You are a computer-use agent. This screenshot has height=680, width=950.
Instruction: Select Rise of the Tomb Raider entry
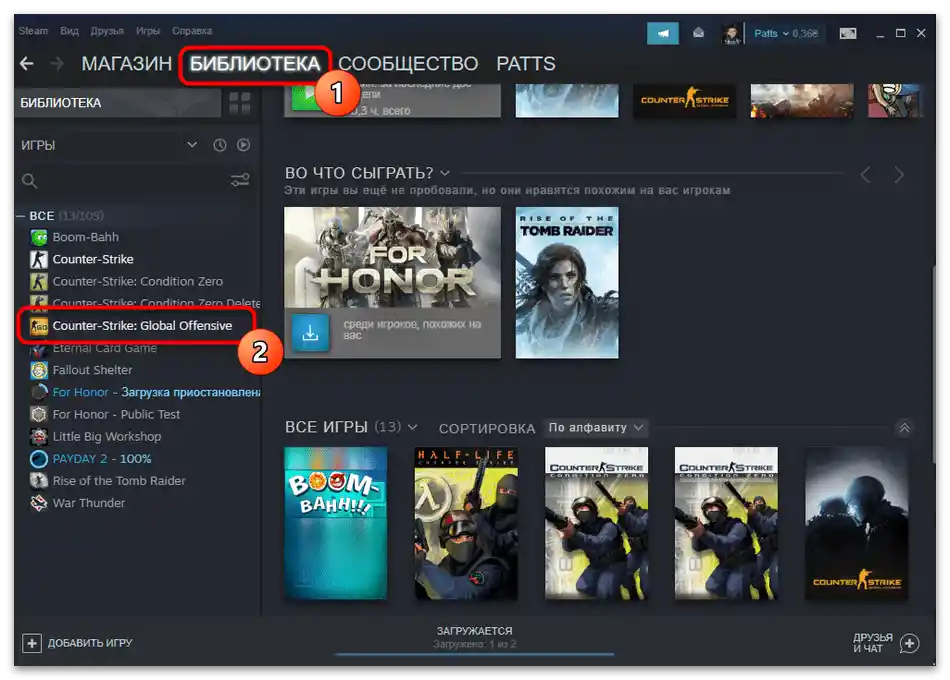click(x=119, y=481)
